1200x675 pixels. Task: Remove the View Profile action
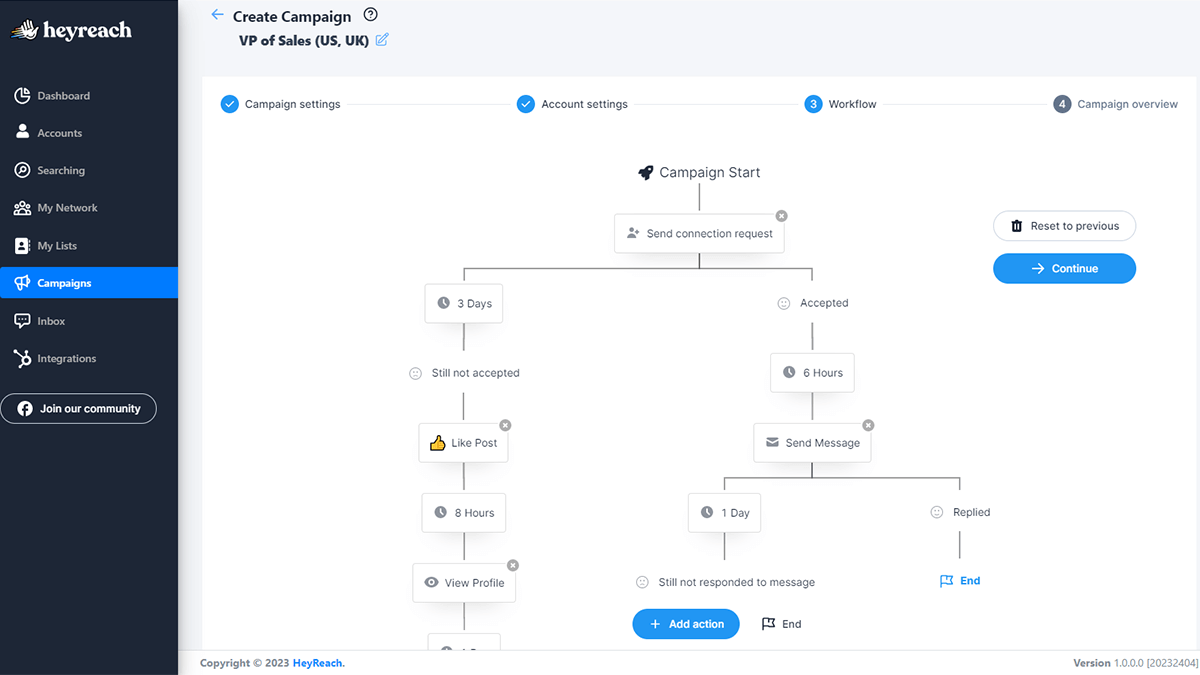click(x=513, y=564)
